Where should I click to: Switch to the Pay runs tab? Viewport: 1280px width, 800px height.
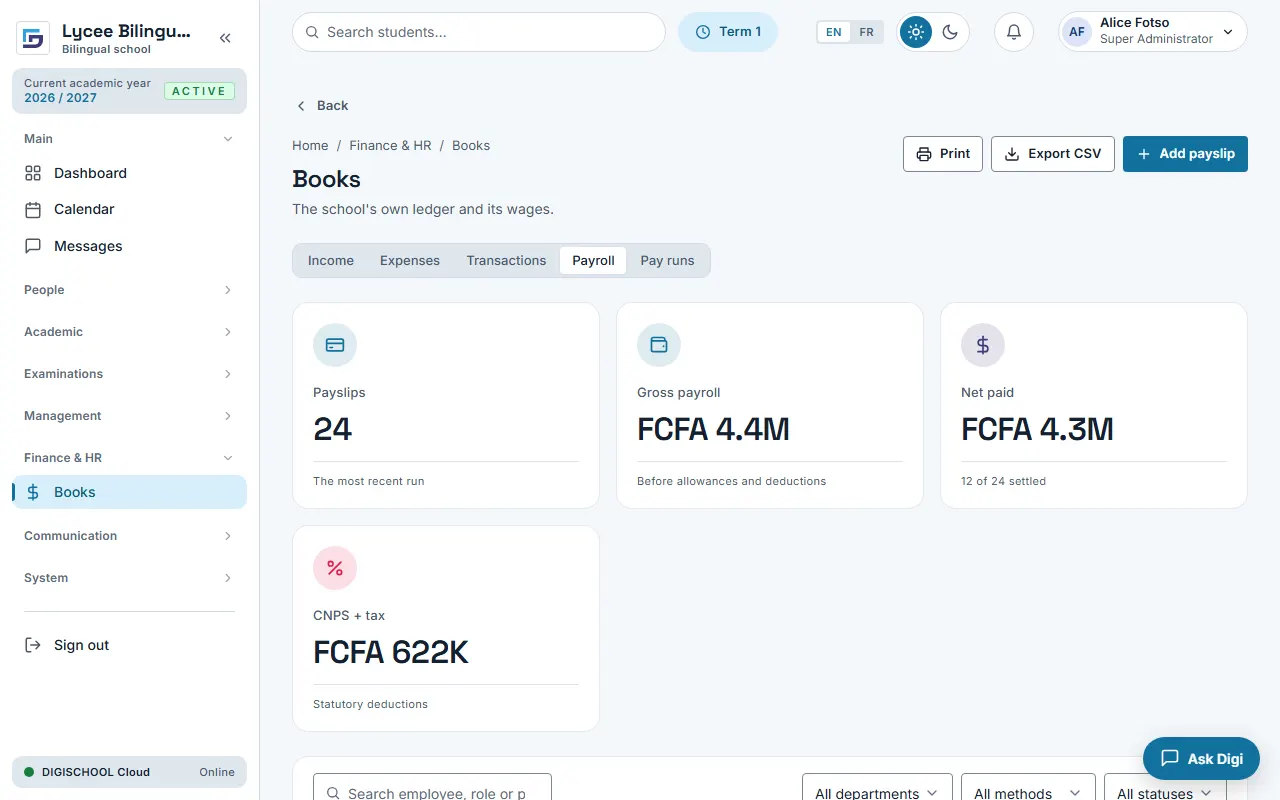click(x=667, y=261)
